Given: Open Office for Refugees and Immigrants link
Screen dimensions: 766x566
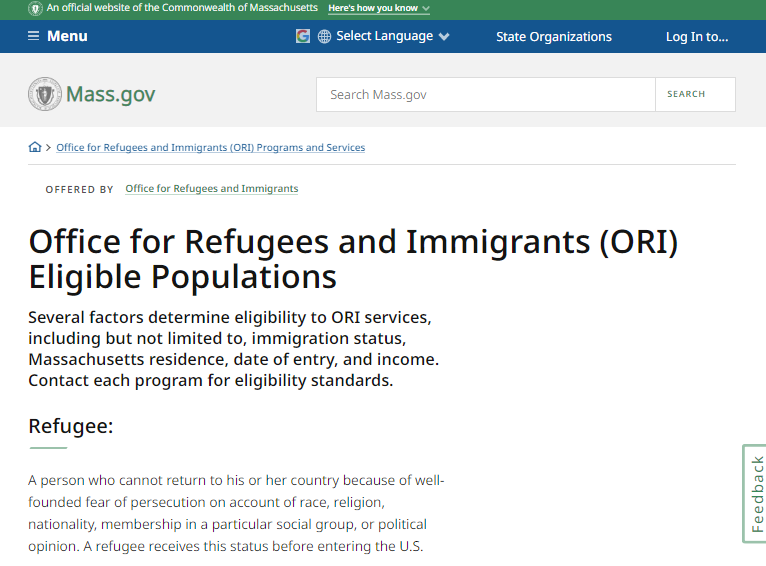Looking at the screenshot, I should 212,189.
